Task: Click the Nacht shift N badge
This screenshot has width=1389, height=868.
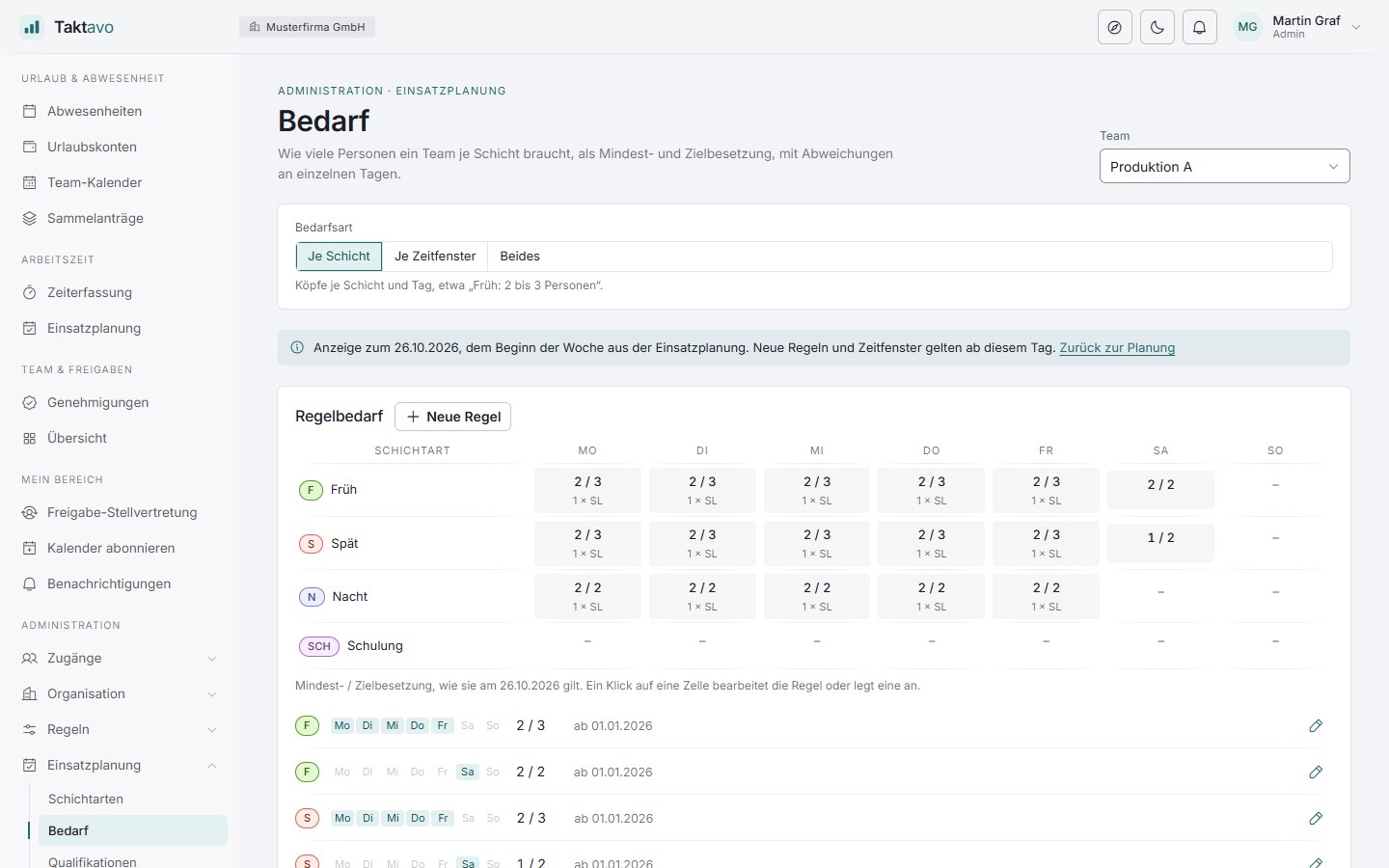Action: click(312, 597)
